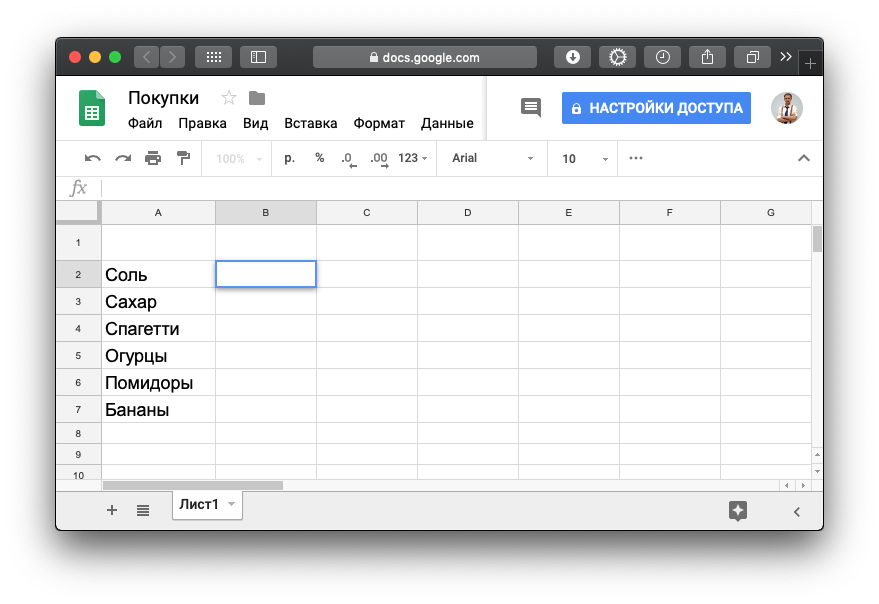Click the НАСТРОЙКИ ДОСТУПА button
Image resolution: width=879 pixels, height=604 pixels.
pyautogui.click(x=656, y=107)
